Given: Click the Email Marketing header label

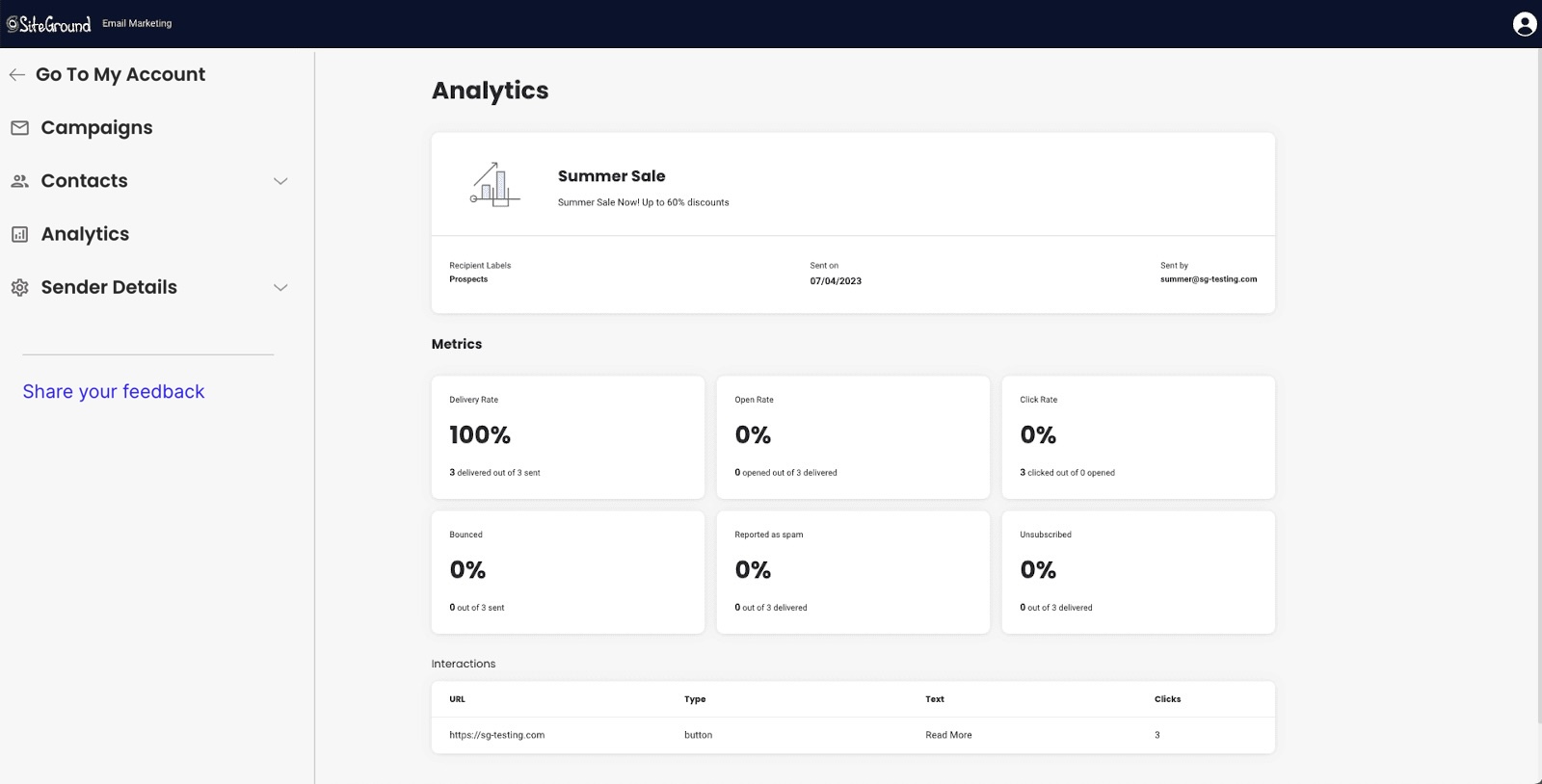Looking at the screenshot, I should 137,23.
